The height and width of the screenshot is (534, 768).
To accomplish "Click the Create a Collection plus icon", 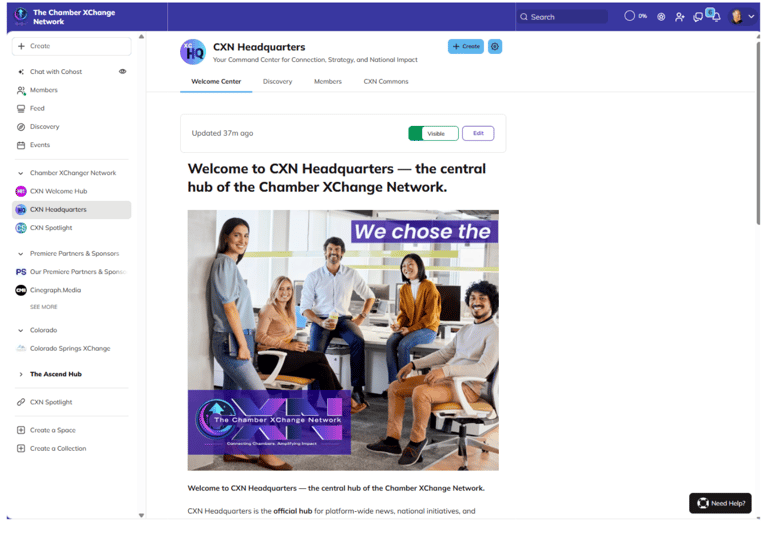I will click(21, 448).
